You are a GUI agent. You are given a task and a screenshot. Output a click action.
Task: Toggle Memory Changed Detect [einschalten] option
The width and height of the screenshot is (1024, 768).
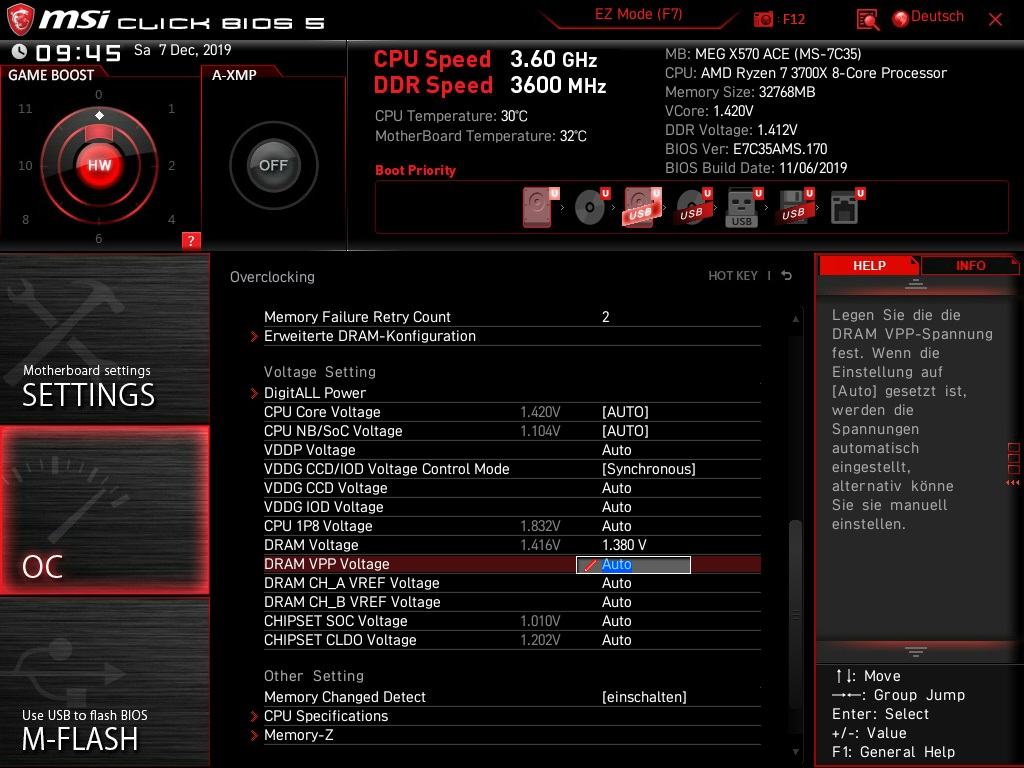click(x=644, y=697)
